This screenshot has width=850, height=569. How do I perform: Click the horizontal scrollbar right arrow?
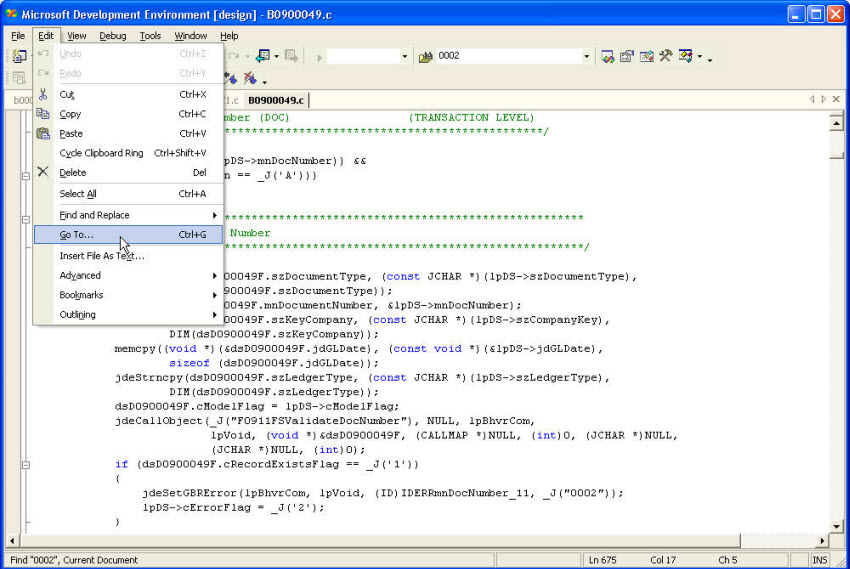point(822,540)
